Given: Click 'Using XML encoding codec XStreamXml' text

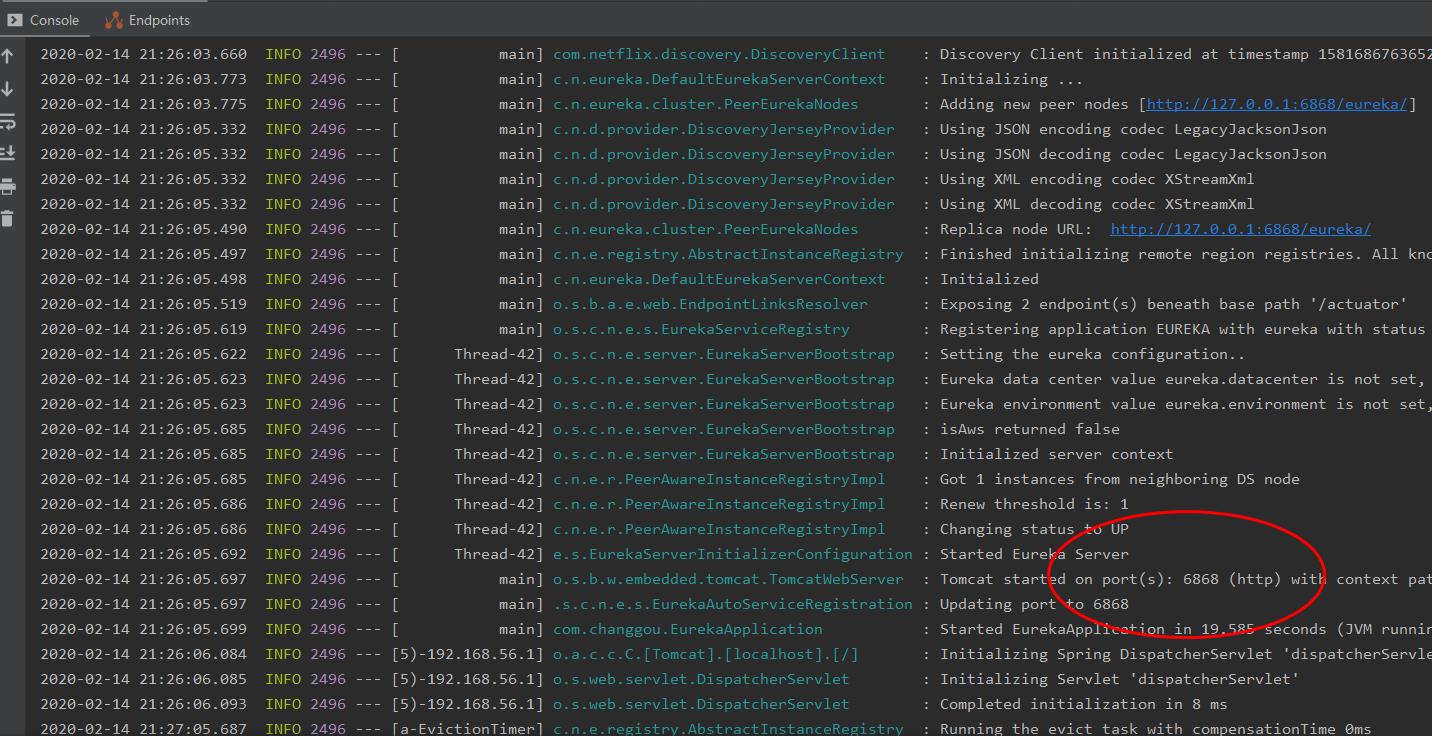Looking at the screenshot, I should (1097, 179).
